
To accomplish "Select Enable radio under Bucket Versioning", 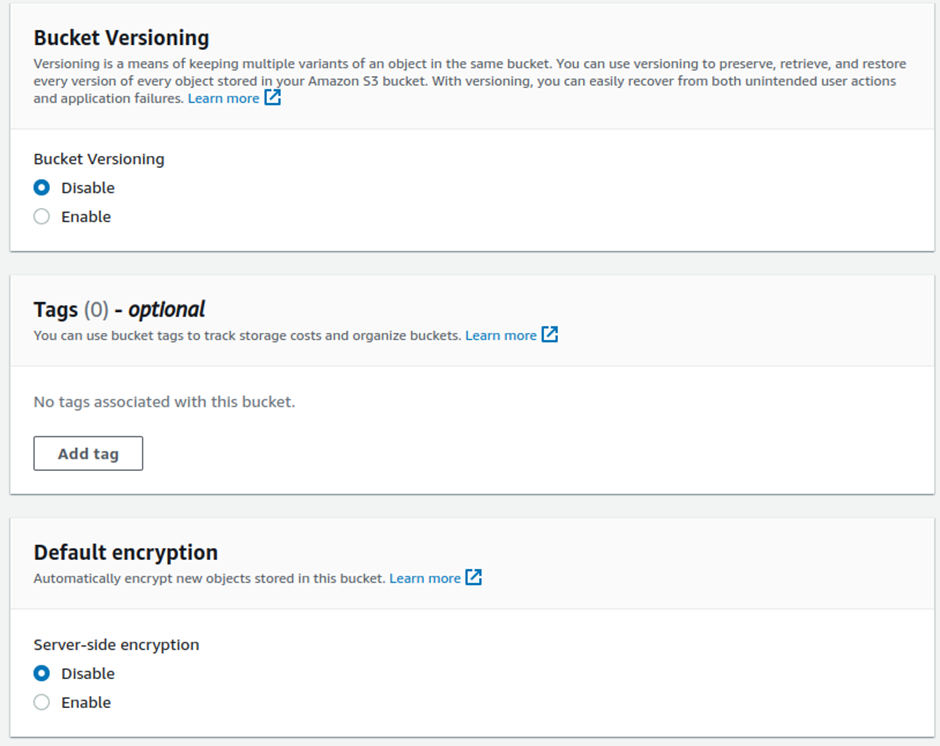I will (x=41, y=216).
